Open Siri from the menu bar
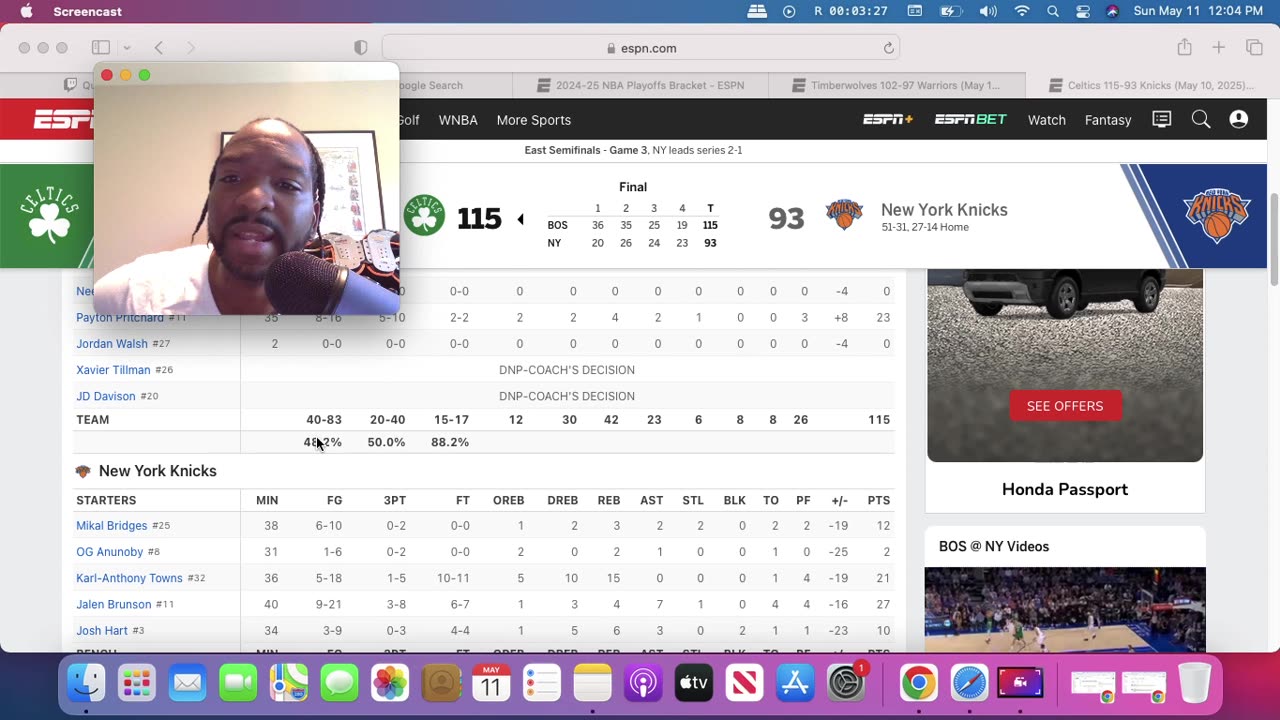This screenshot has height=720, width=1280. tap(1112, 11)
